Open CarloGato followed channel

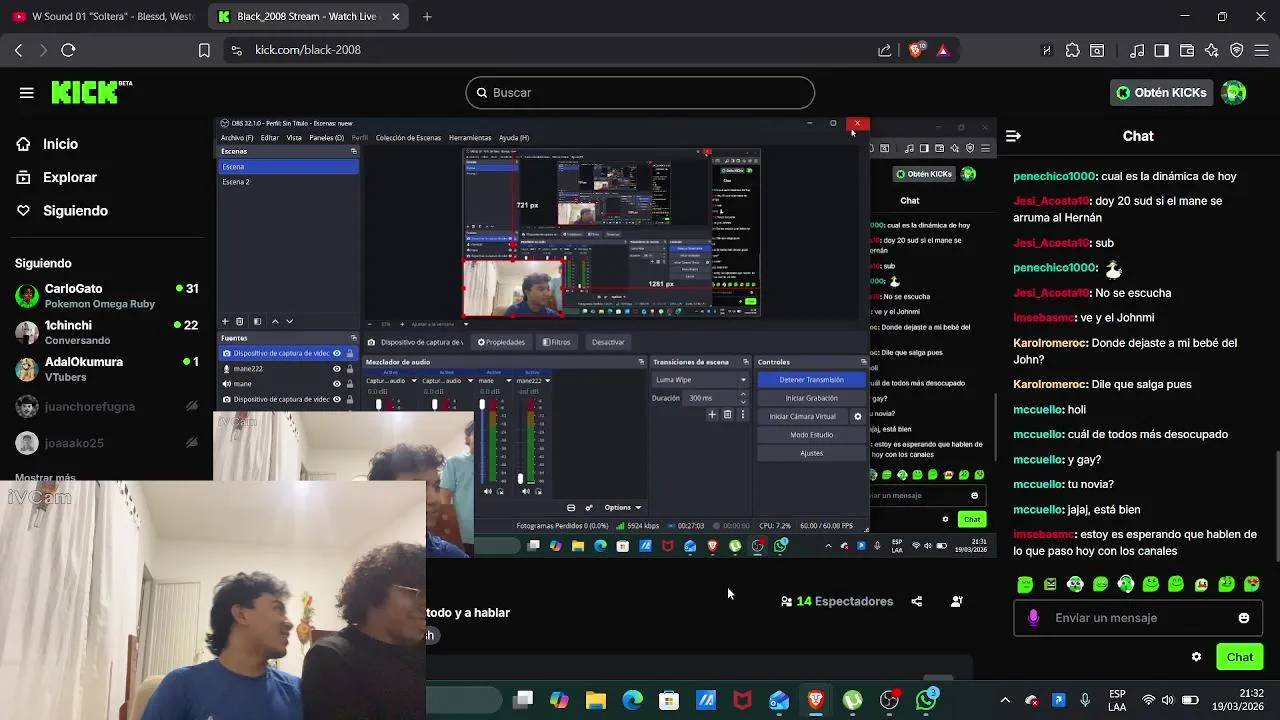point(107,295)
